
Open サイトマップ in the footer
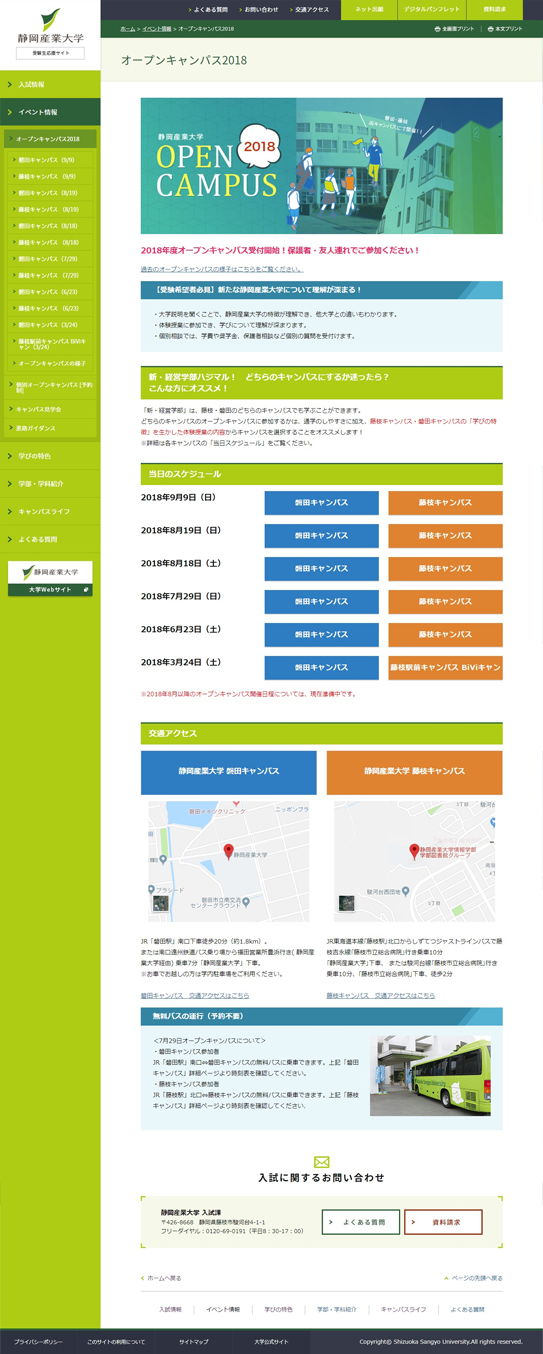click(x=194, y=1341)
